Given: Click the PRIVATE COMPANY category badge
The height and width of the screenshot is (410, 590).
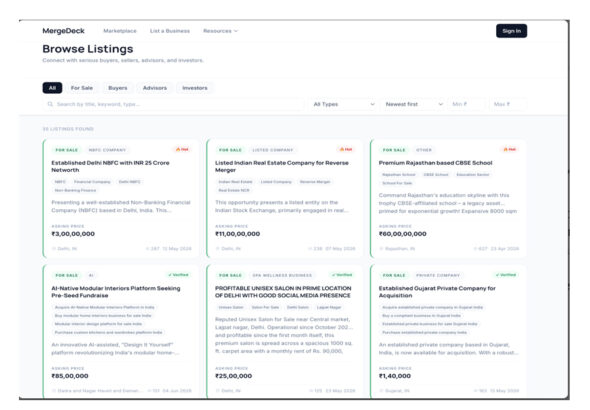Looking at the screenshot, I should click(x=438, y=275).
